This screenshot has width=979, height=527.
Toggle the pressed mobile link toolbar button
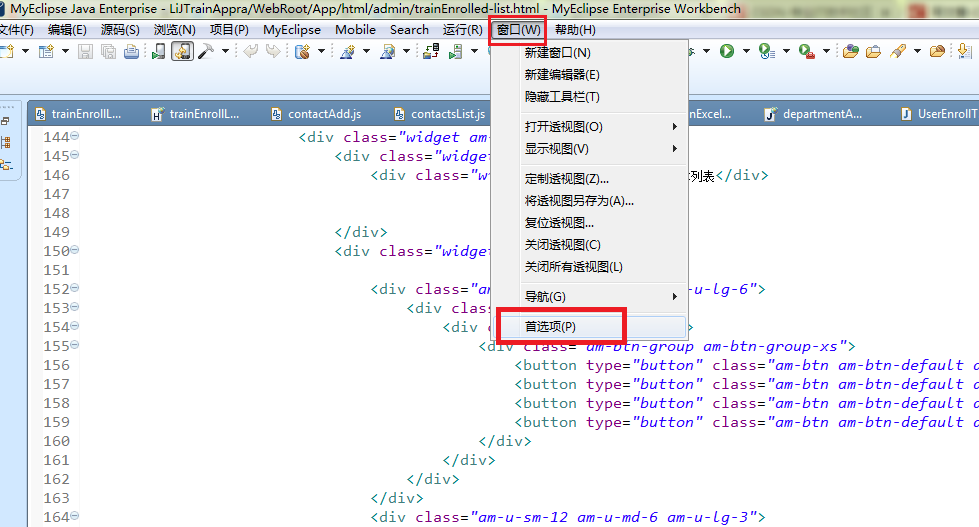click(x=182, y=51)
